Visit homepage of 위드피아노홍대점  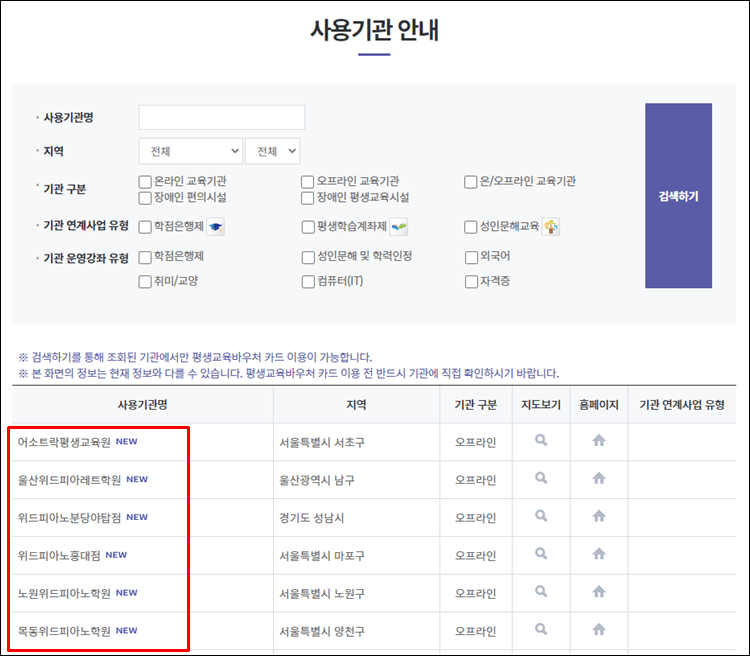599,554
